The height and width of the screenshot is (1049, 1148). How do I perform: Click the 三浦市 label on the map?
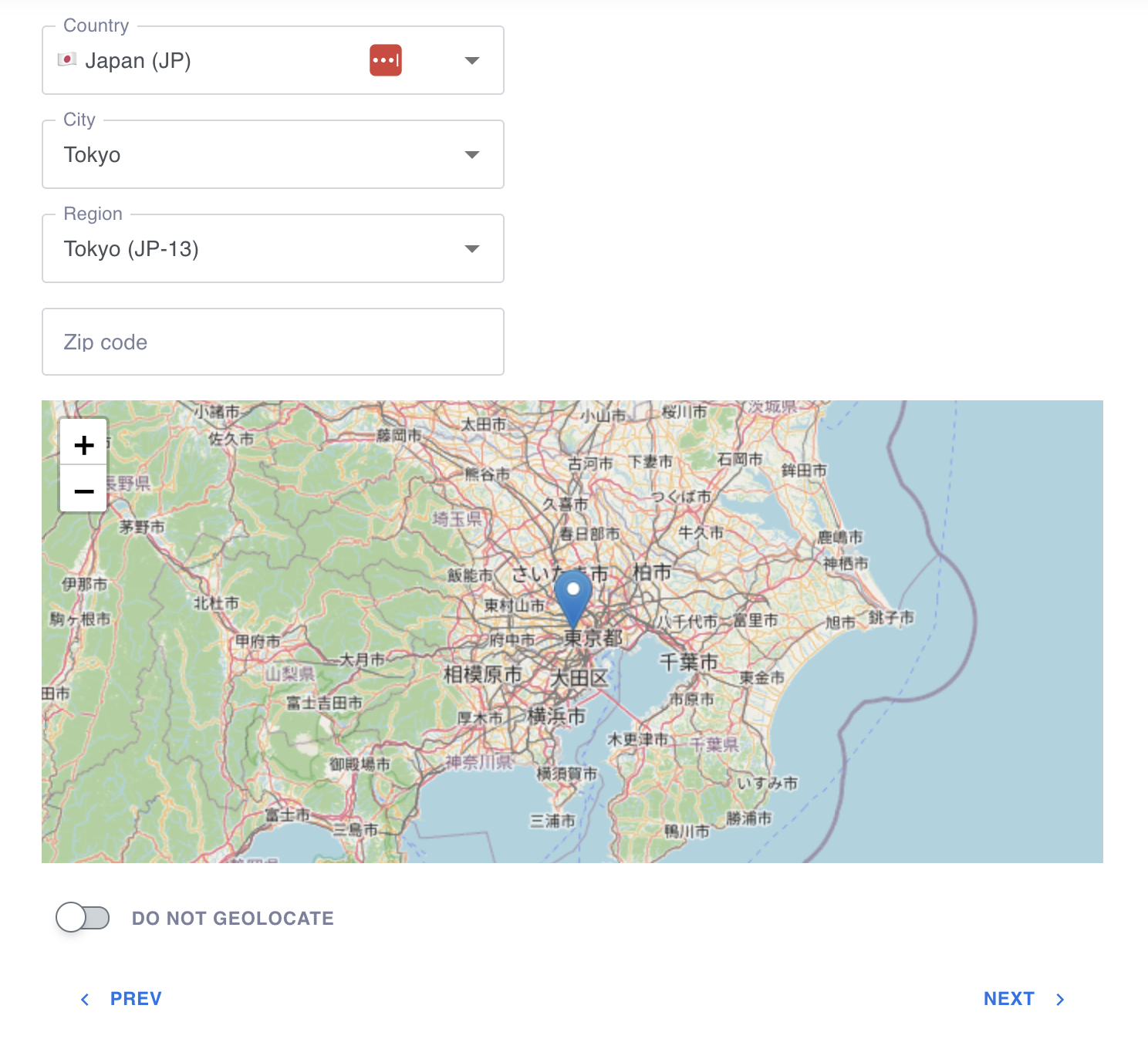tap(552, 821)
